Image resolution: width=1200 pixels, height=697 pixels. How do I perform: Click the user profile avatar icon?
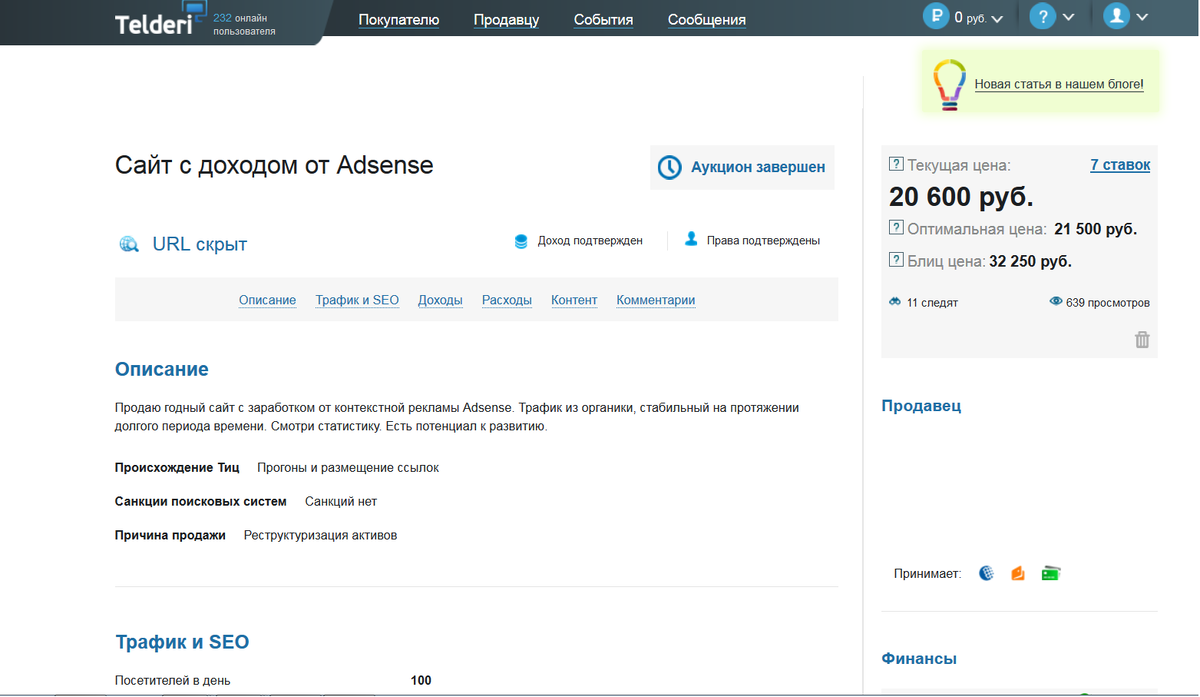tap(1116, 16)
